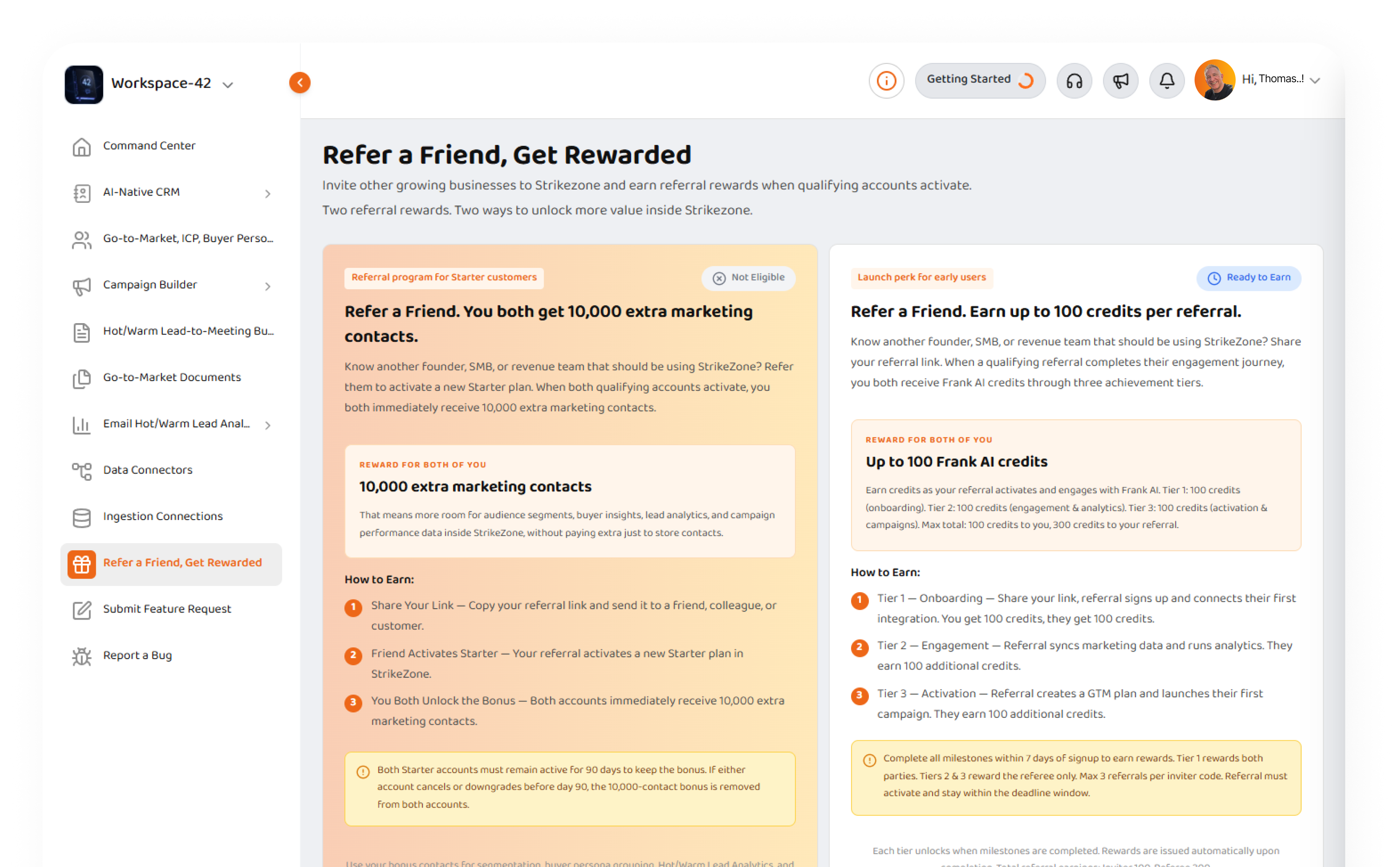Click the Ready to Earn status badge
This screenshot has height=867, width=1400.
point(1248,278)
